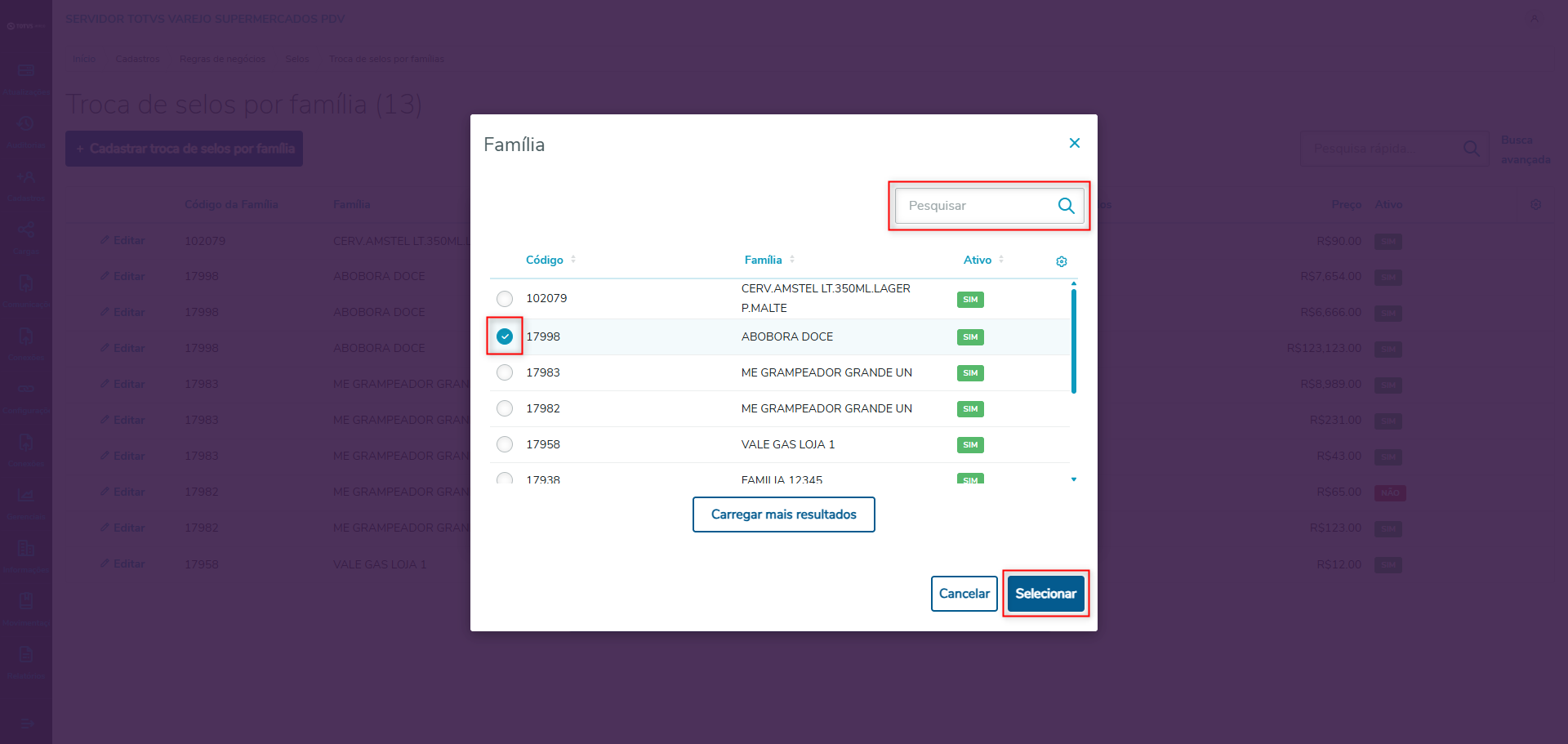1568x744 pixels.
Task: Click ABOBORA DOCE name in dialog list
Action: (787, 336)
